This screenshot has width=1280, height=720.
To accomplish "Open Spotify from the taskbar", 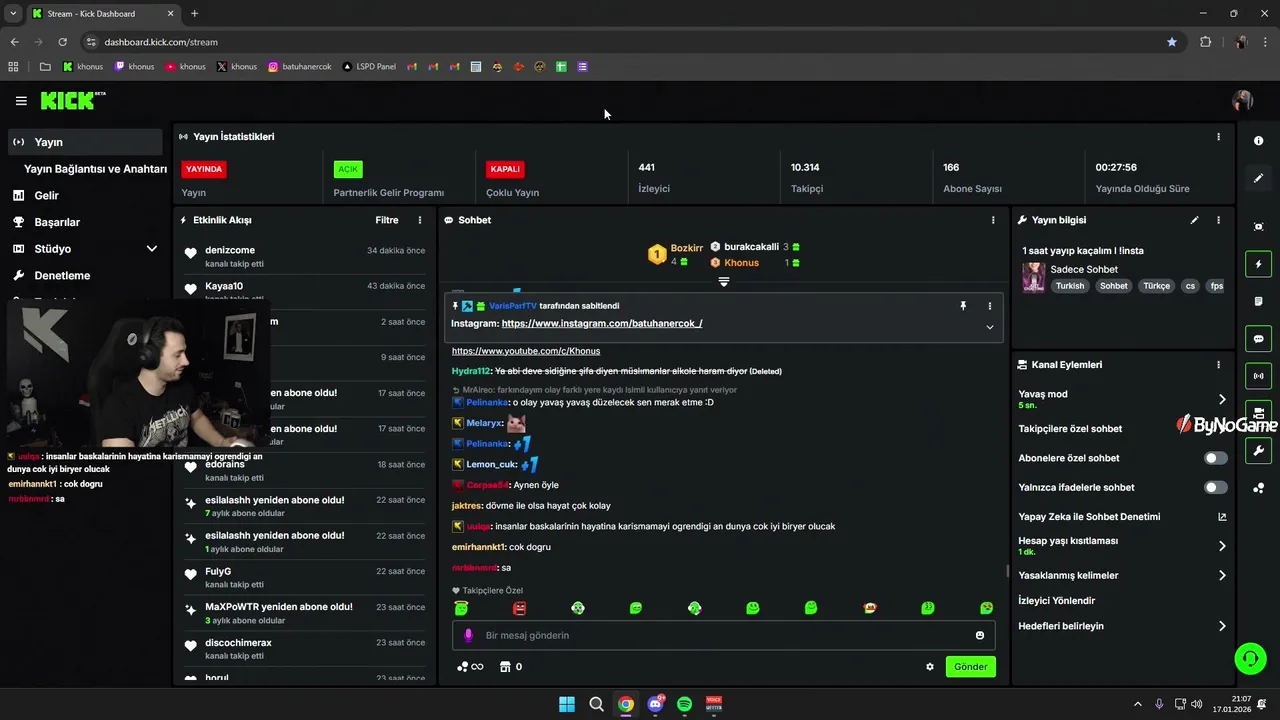I will point(684,704).
